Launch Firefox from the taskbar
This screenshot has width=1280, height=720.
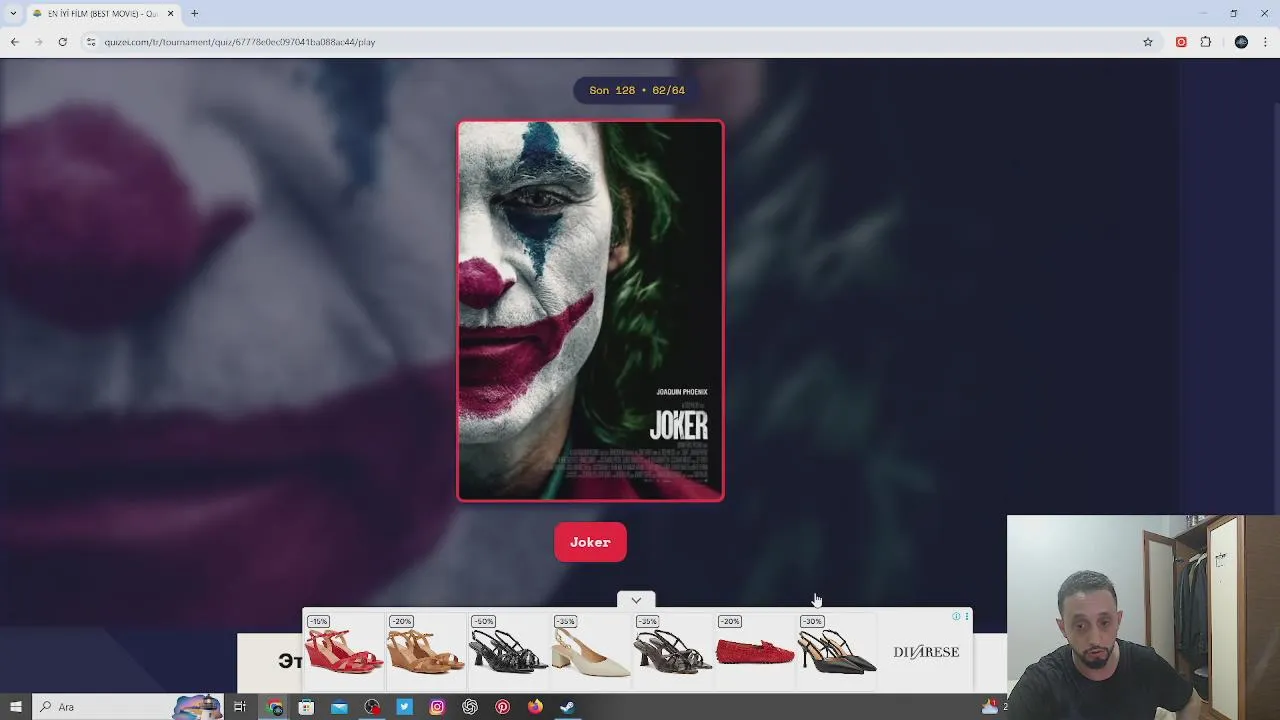point(535,707)
